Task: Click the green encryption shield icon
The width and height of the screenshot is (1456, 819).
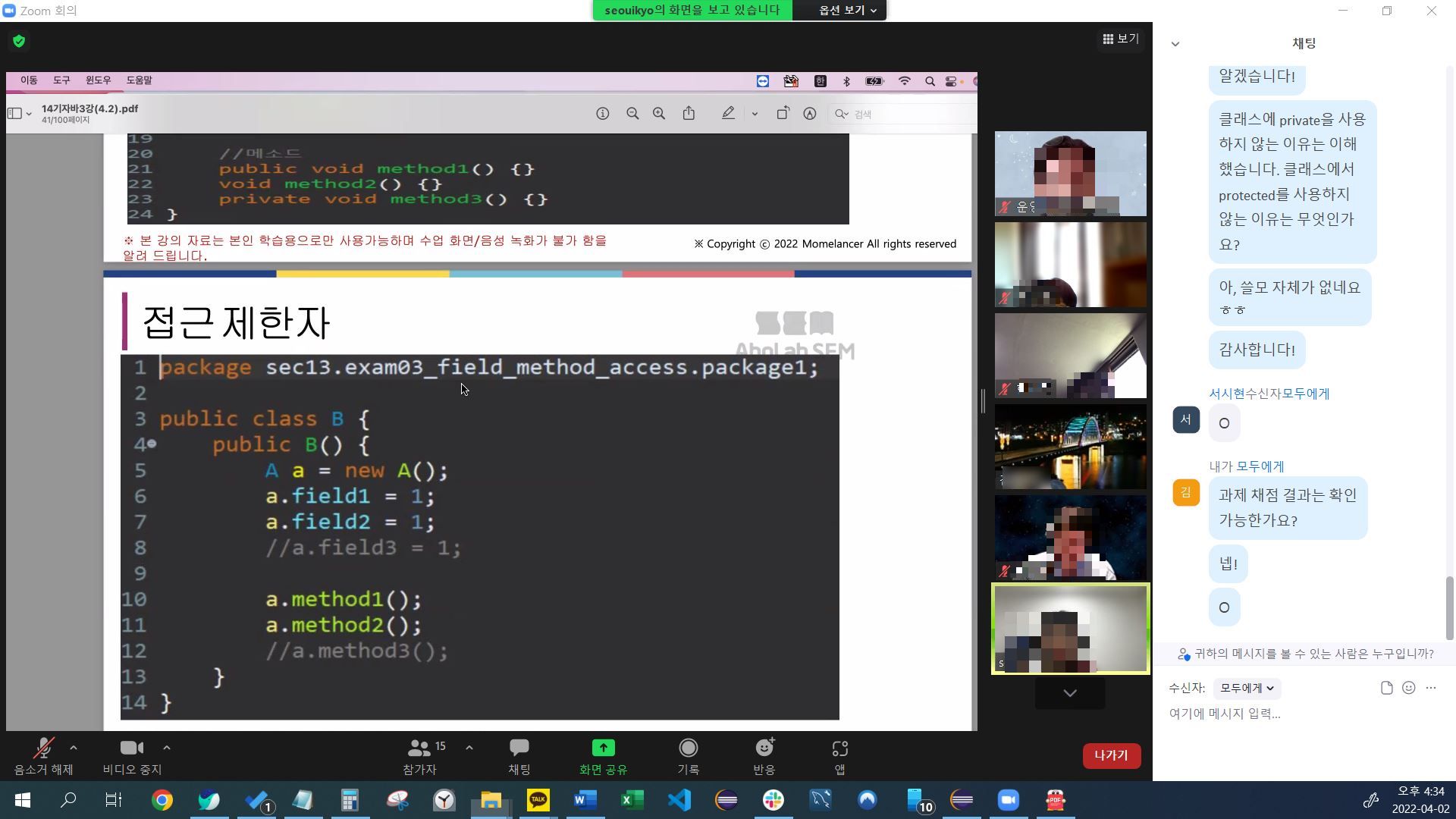Action: 19,41
